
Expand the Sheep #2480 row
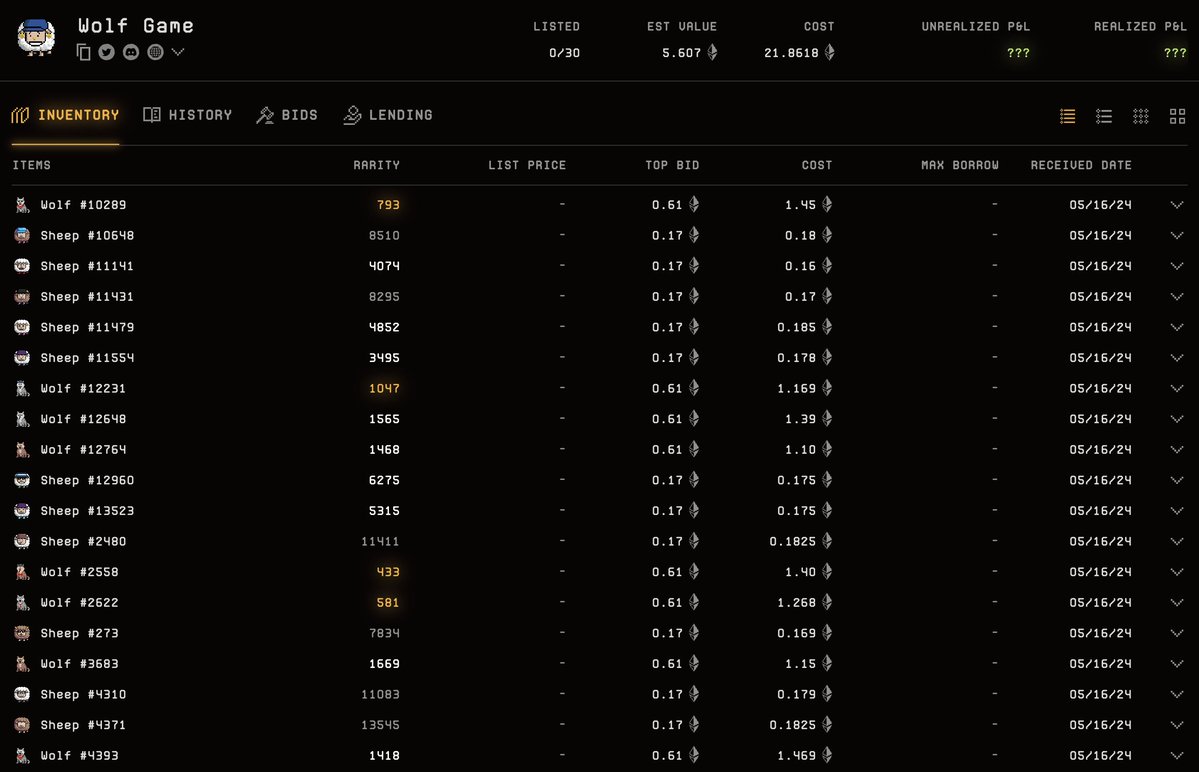1177,541
